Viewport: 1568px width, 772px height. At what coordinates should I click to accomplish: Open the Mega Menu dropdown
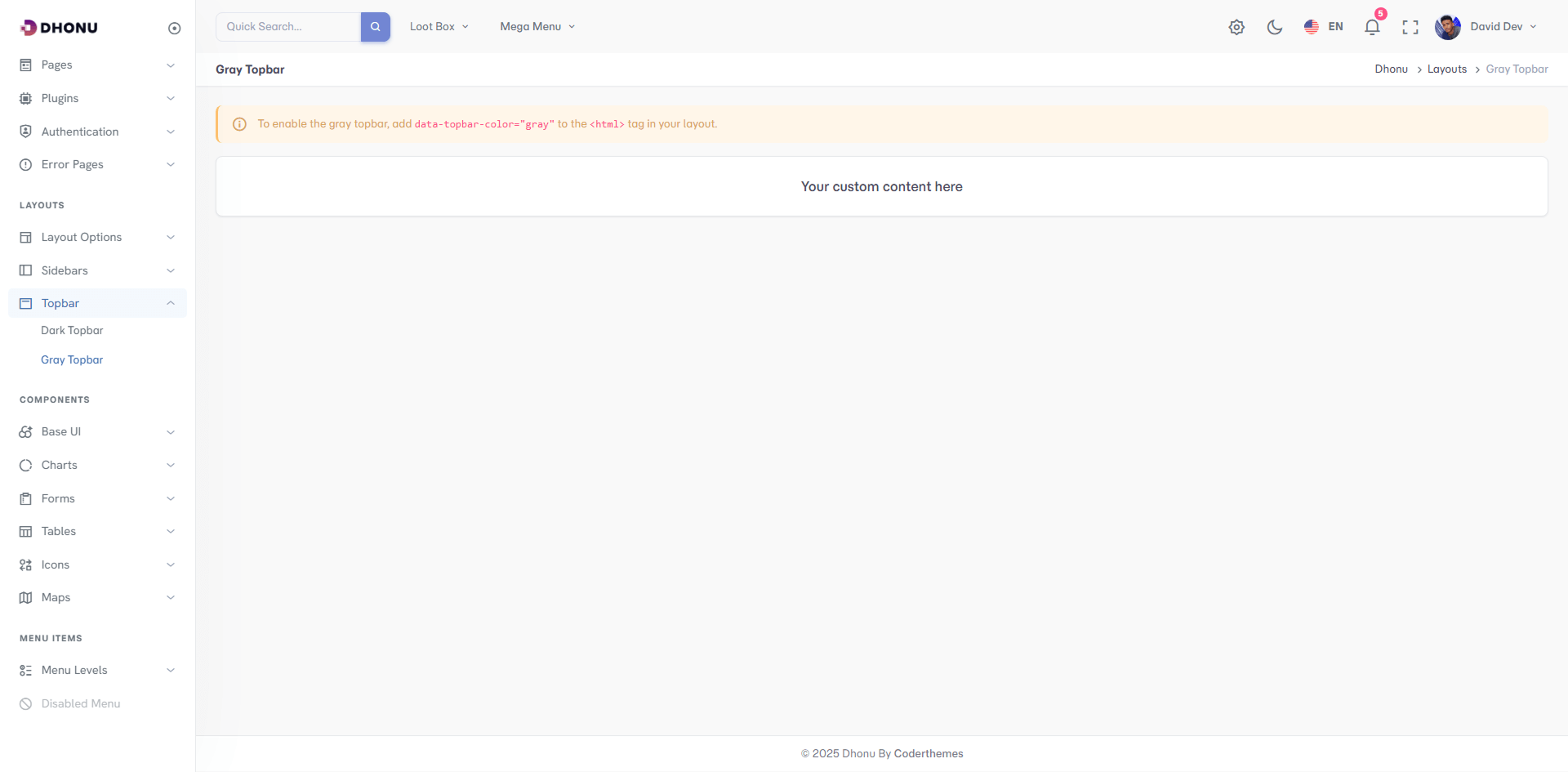537,27
